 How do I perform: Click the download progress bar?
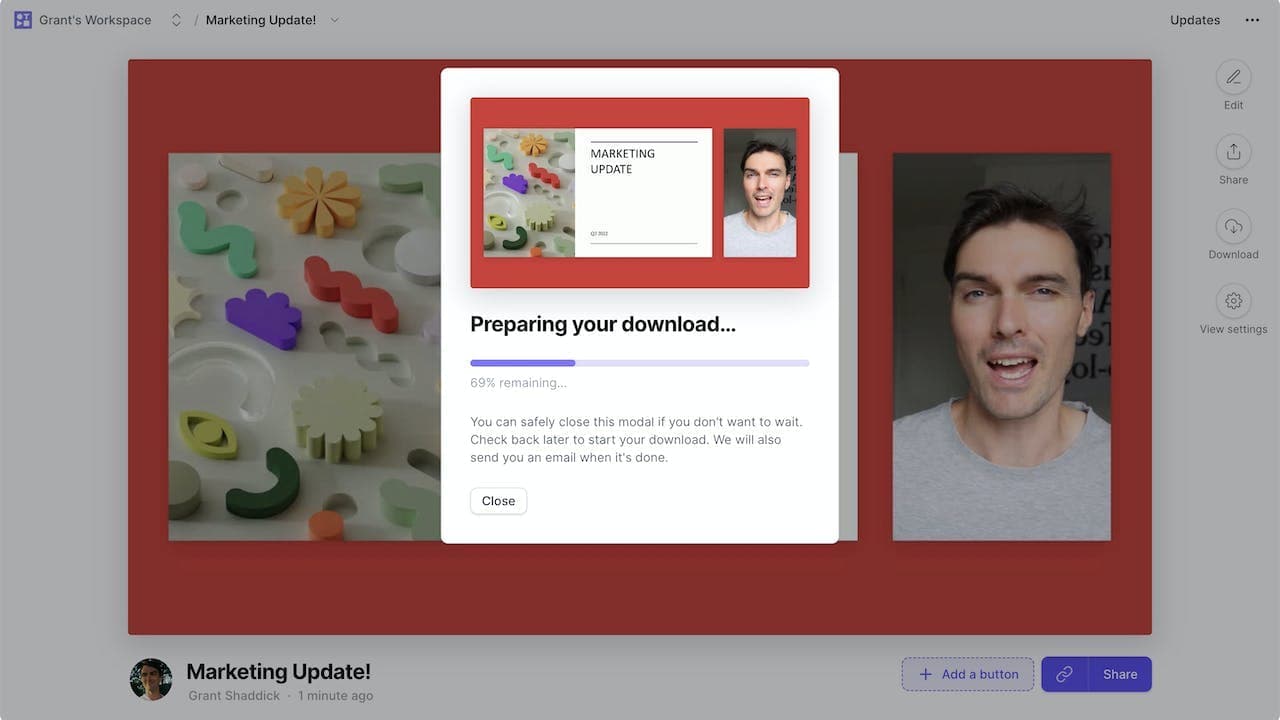640,363
